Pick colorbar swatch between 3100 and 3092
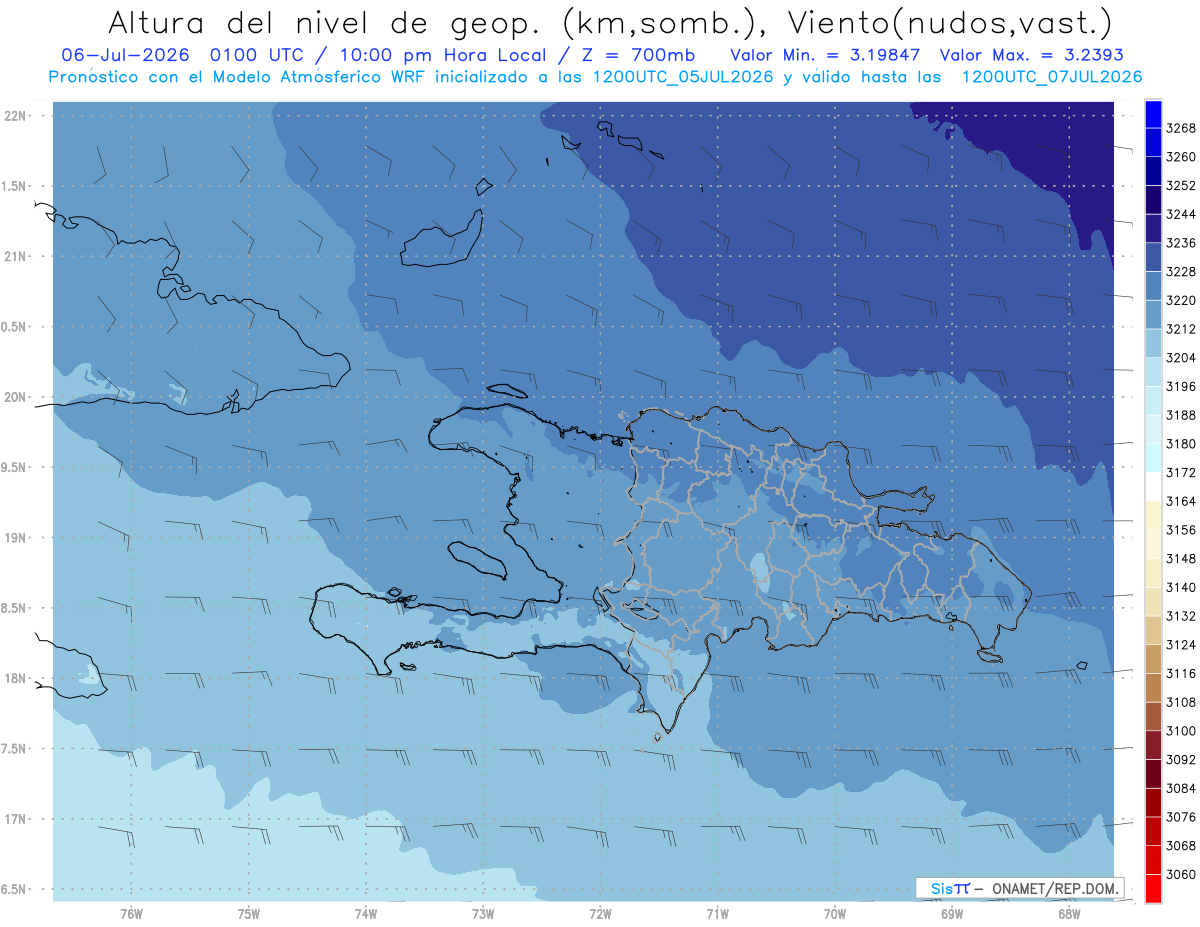The width and height of the screenshot is (1200, 927). click(x=1153, y=745)
